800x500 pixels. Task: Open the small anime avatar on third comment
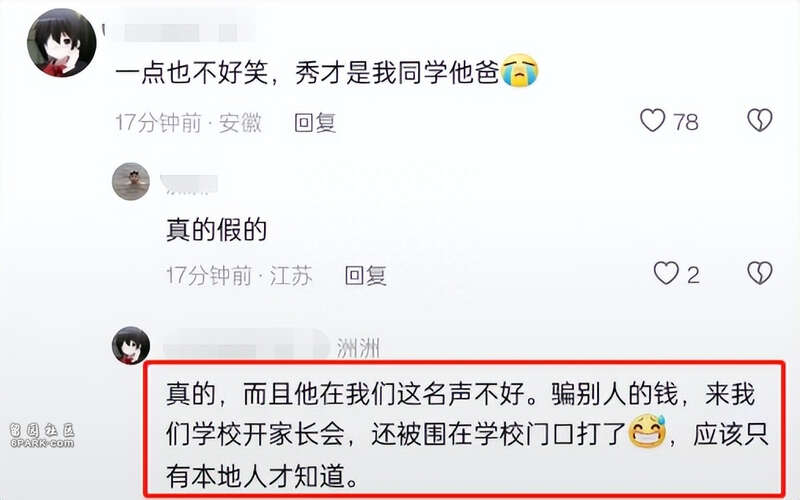tap(131, 345)
